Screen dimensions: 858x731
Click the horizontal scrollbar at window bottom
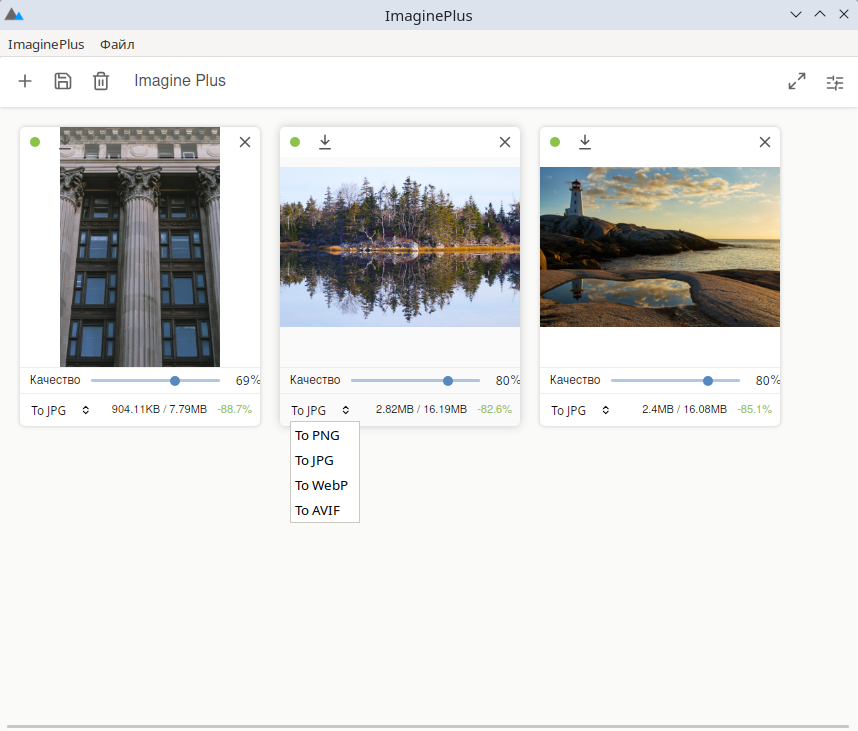pyautogui.click(x=429, y=727)
